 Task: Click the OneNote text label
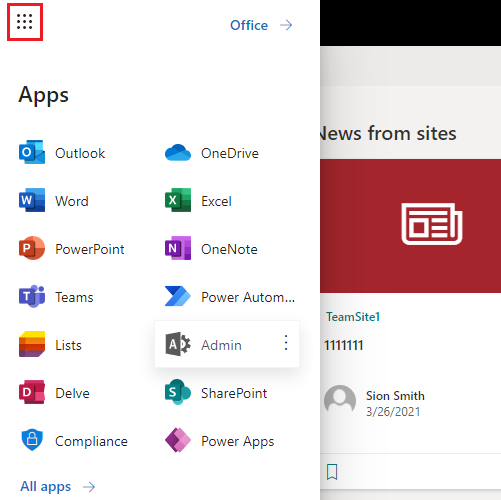coord(229,249)
